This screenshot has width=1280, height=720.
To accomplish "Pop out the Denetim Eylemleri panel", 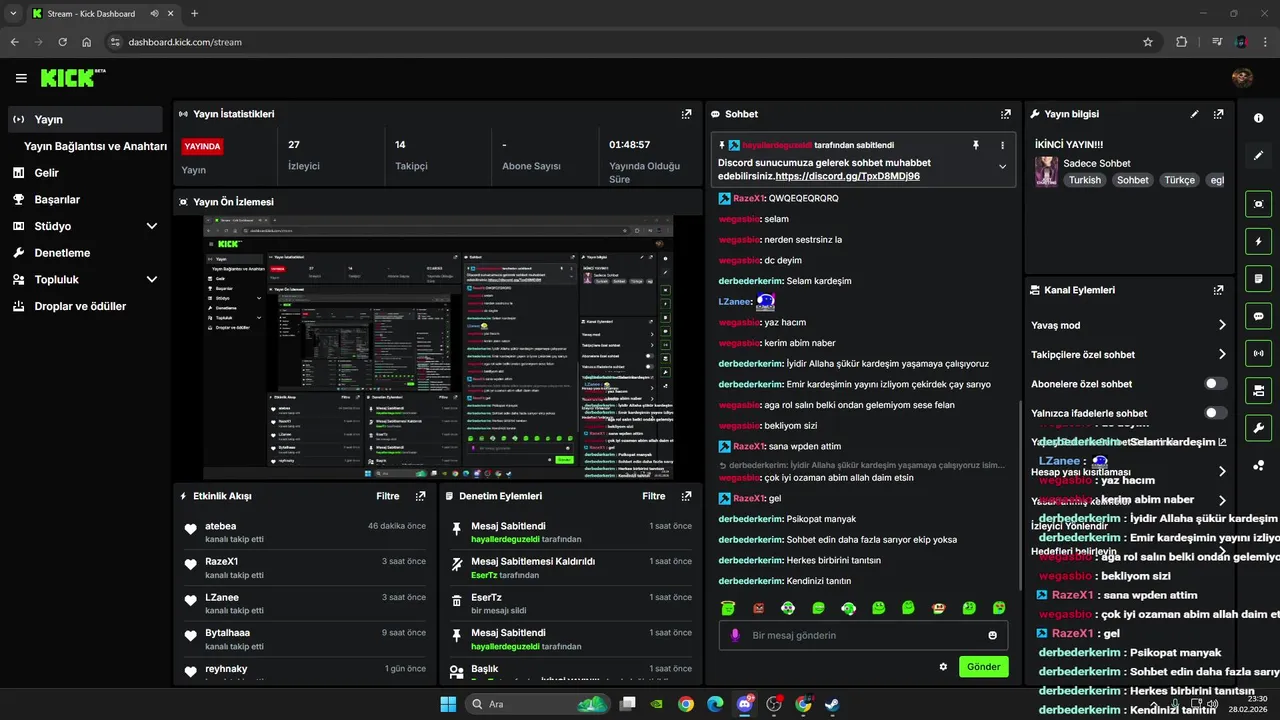I will 686,496.
